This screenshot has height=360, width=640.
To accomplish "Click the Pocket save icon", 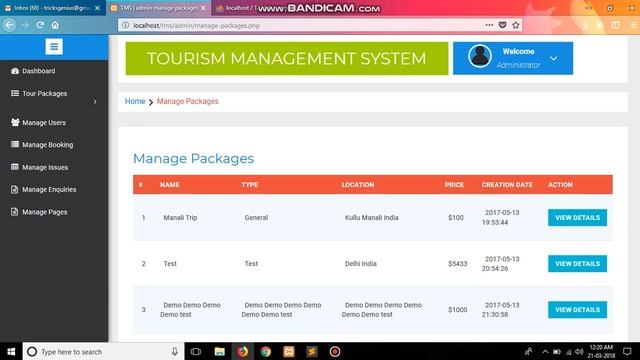I will (502, 25).
